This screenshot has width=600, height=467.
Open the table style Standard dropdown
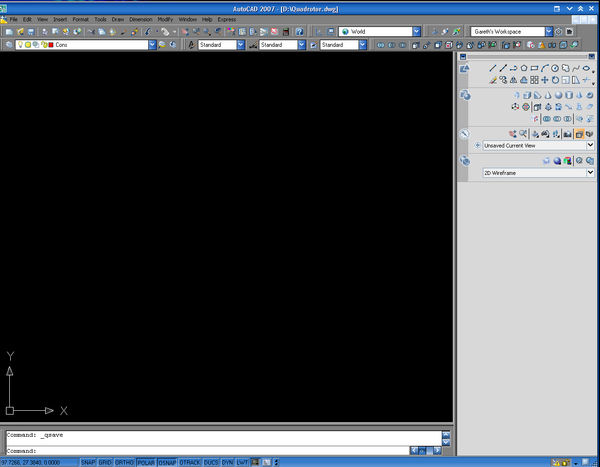(x=343, y=45)
